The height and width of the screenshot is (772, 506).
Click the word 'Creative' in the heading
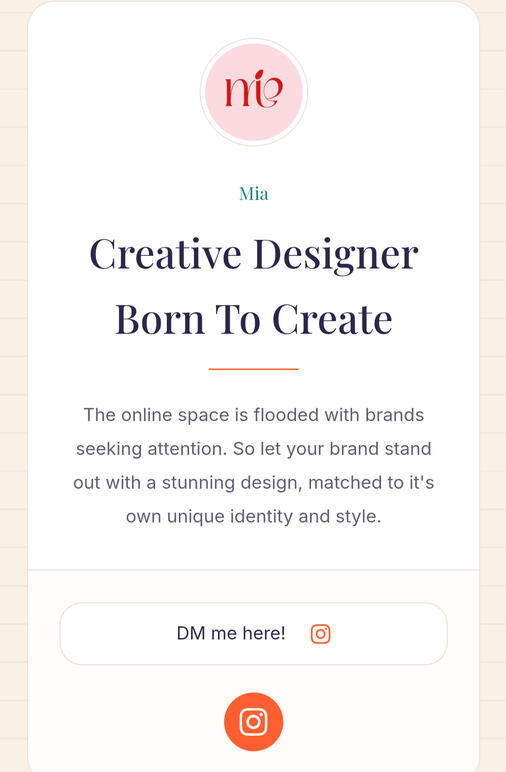(165, 255)
